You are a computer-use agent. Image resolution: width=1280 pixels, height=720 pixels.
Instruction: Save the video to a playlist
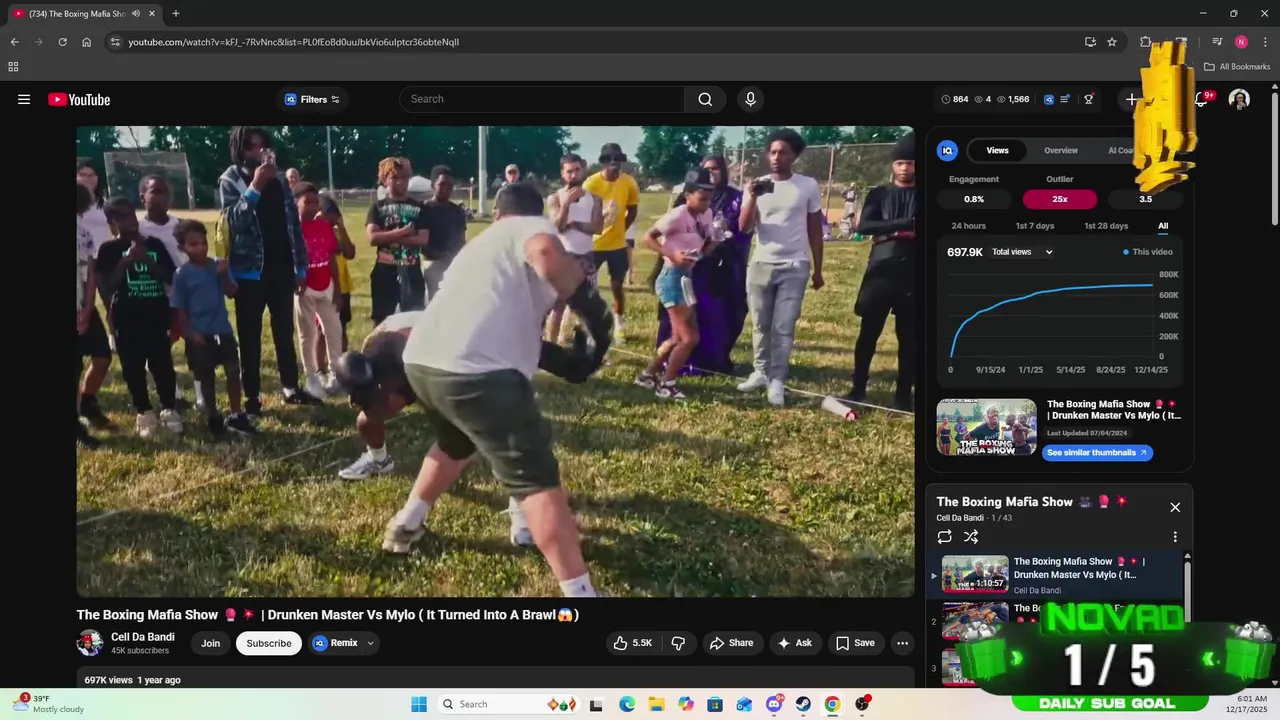pyautogui.click(x=855, y=643)
